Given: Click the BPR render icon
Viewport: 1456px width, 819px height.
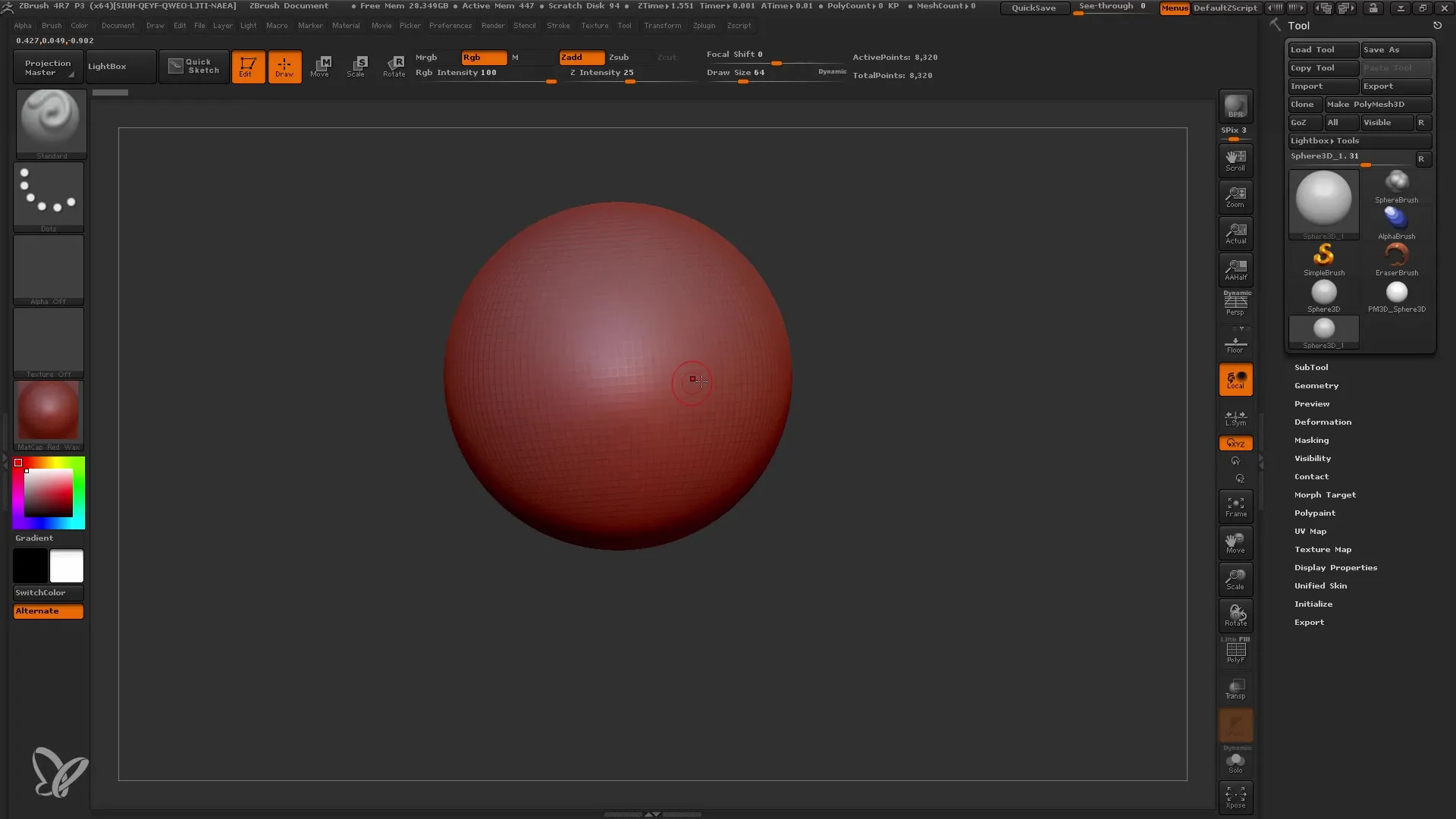Looking at the screenshot, I should tap(1235, 105).
